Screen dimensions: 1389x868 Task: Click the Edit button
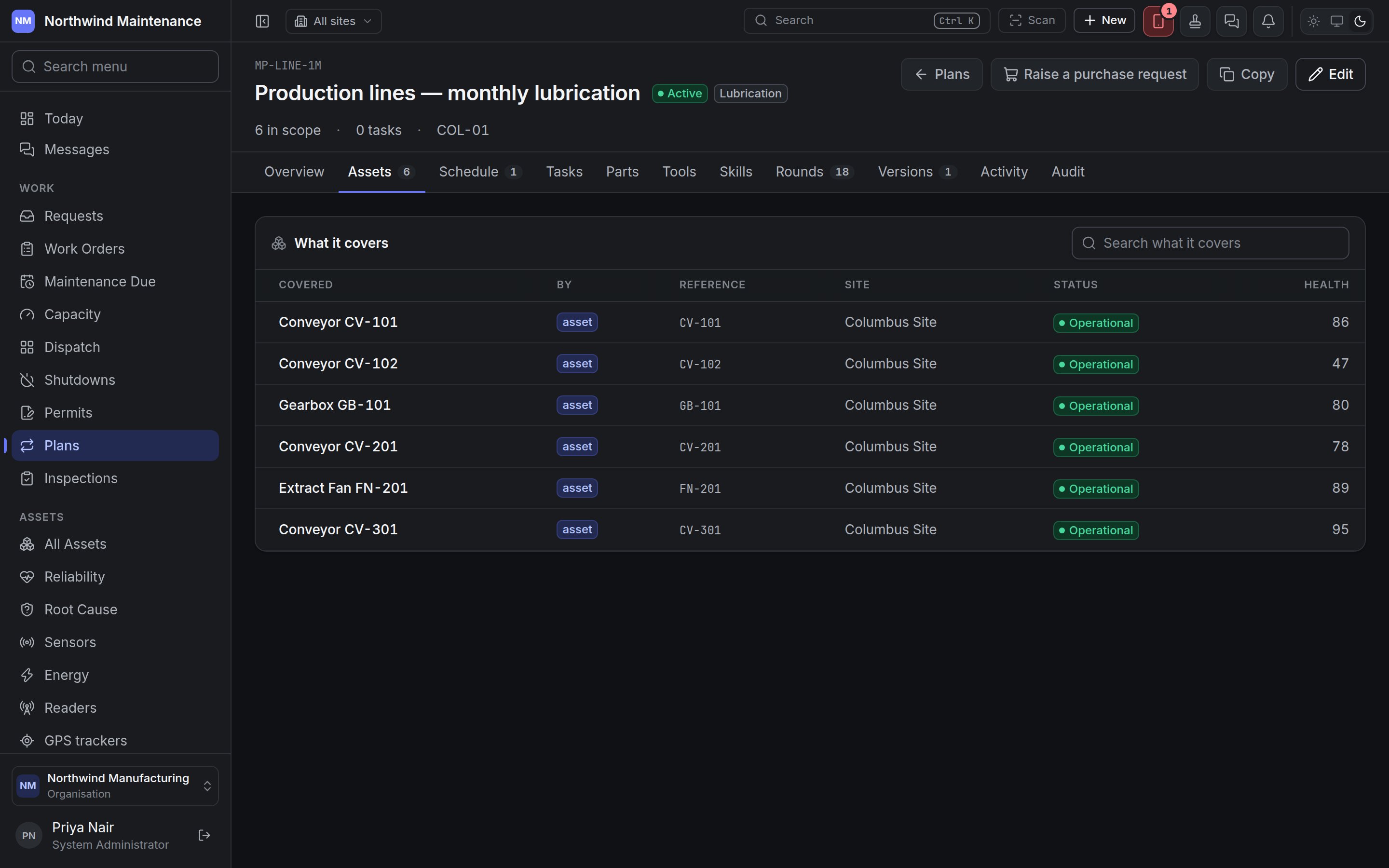pyautogui.click(x=1330, y=74)
